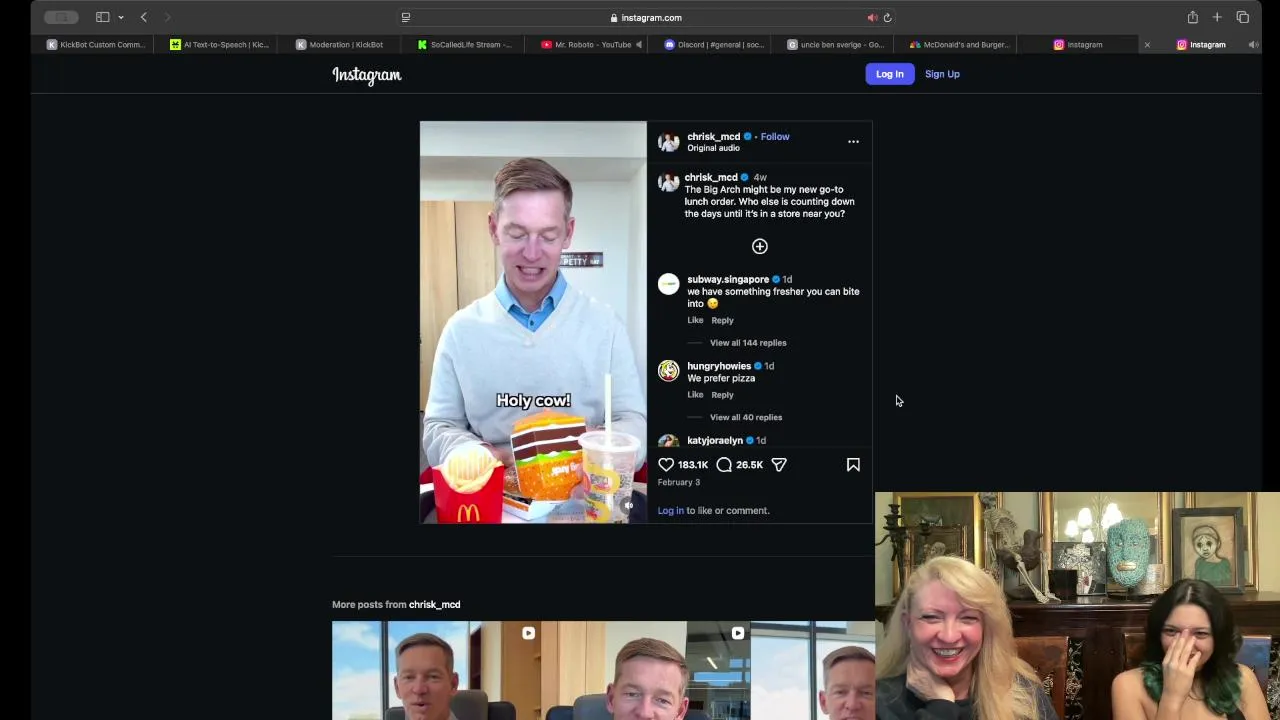
Task: Open chrisk_mcd username in caption
Action: (x=711, y=177)
